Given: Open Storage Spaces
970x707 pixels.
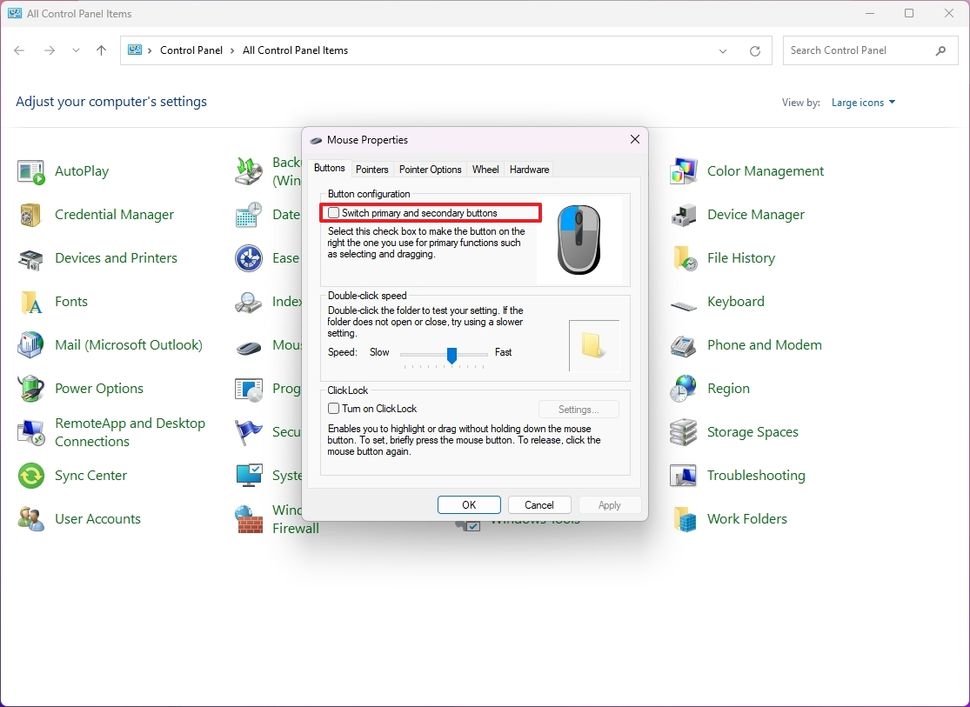Looking at the screenshot, I should pyautogui.click(x=752, y=431).
